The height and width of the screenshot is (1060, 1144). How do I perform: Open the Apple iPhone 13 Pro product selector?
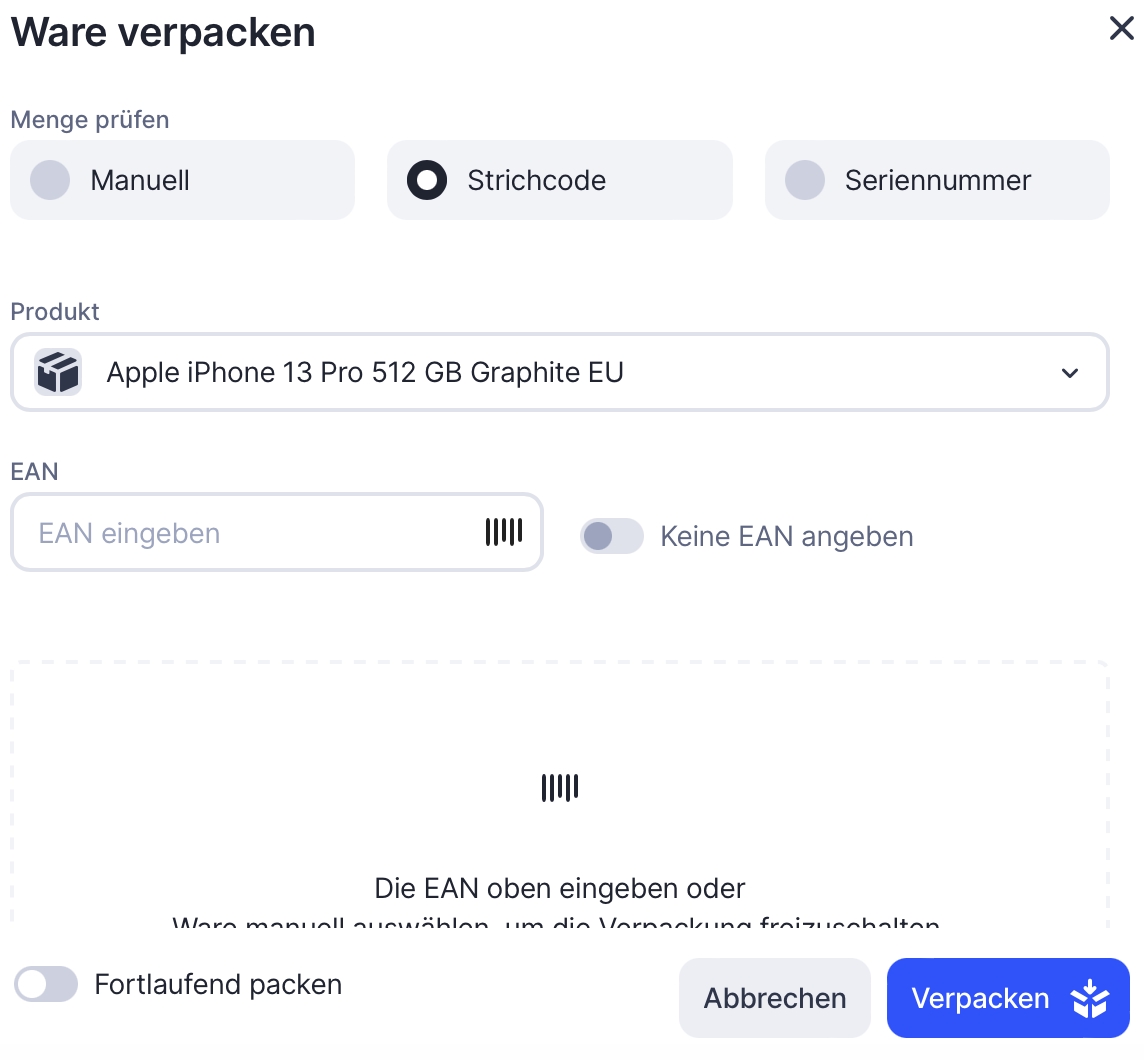pos(560,373)
